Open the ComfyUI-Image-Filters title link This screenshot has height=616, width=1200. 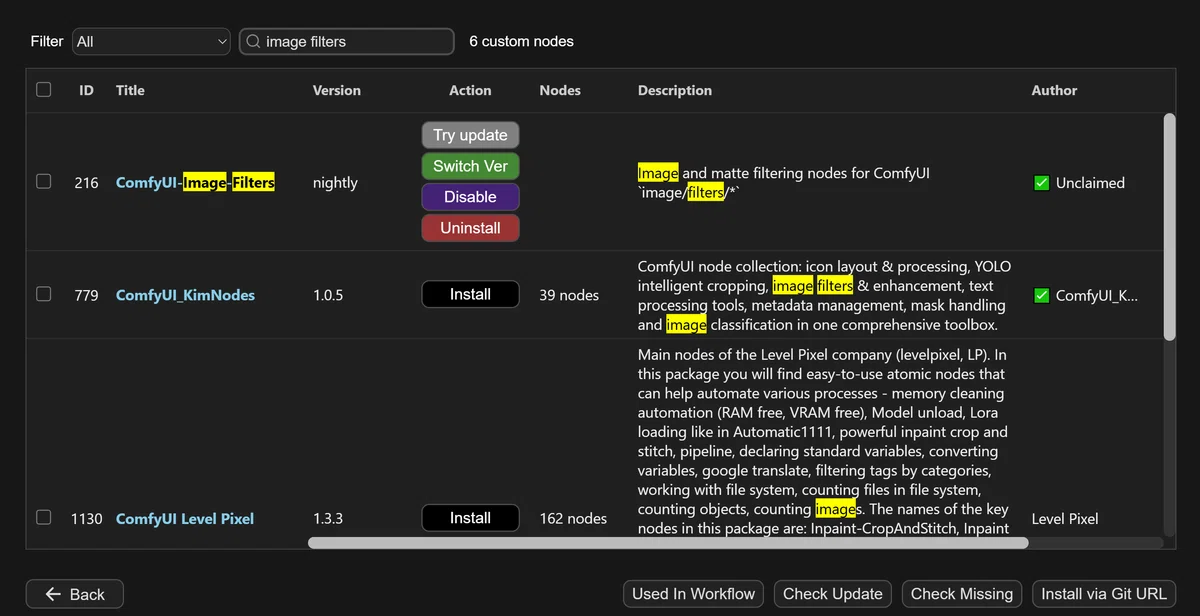tap(195, 183)
